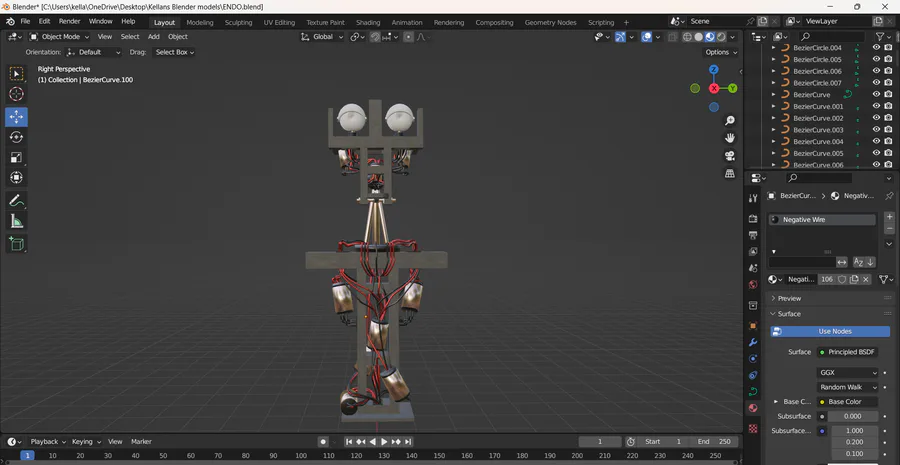Screen dimensions: 900x465
Task: Open the Object Mode dropdown
Action: 59,37
